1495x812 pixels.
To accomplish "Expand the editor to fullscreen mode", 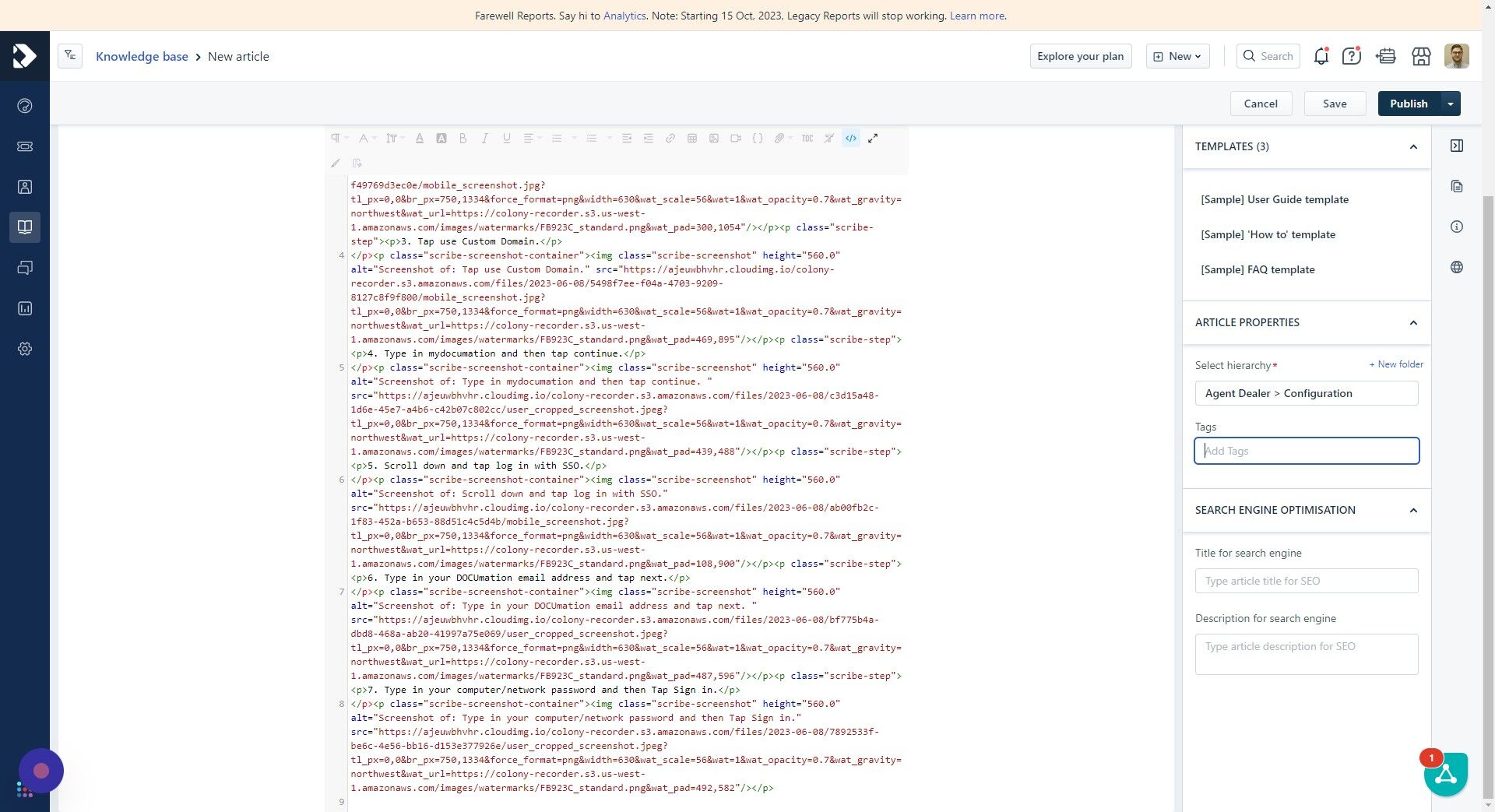I will (x=873, y=138).
